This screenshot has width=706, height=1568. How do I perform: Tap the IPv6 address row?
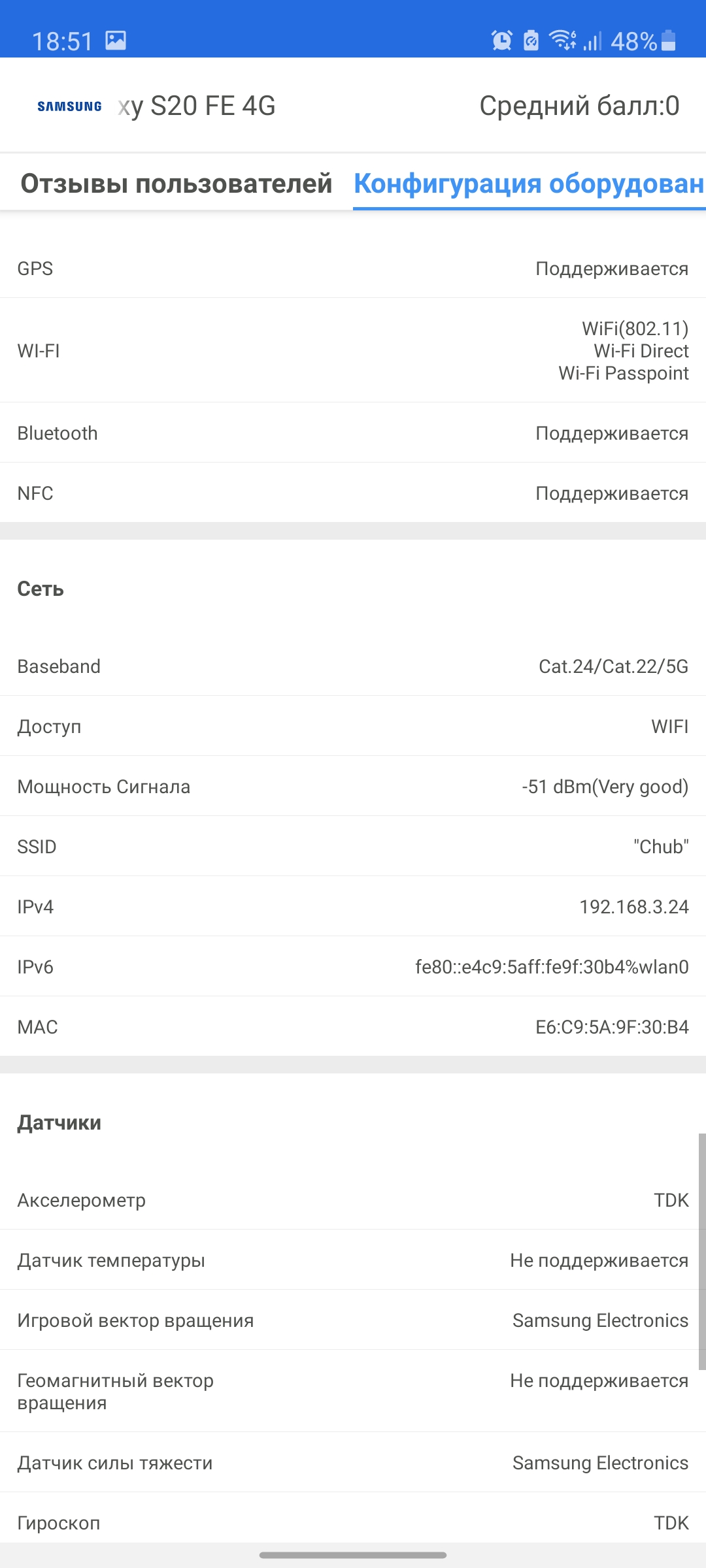point(353,967)
